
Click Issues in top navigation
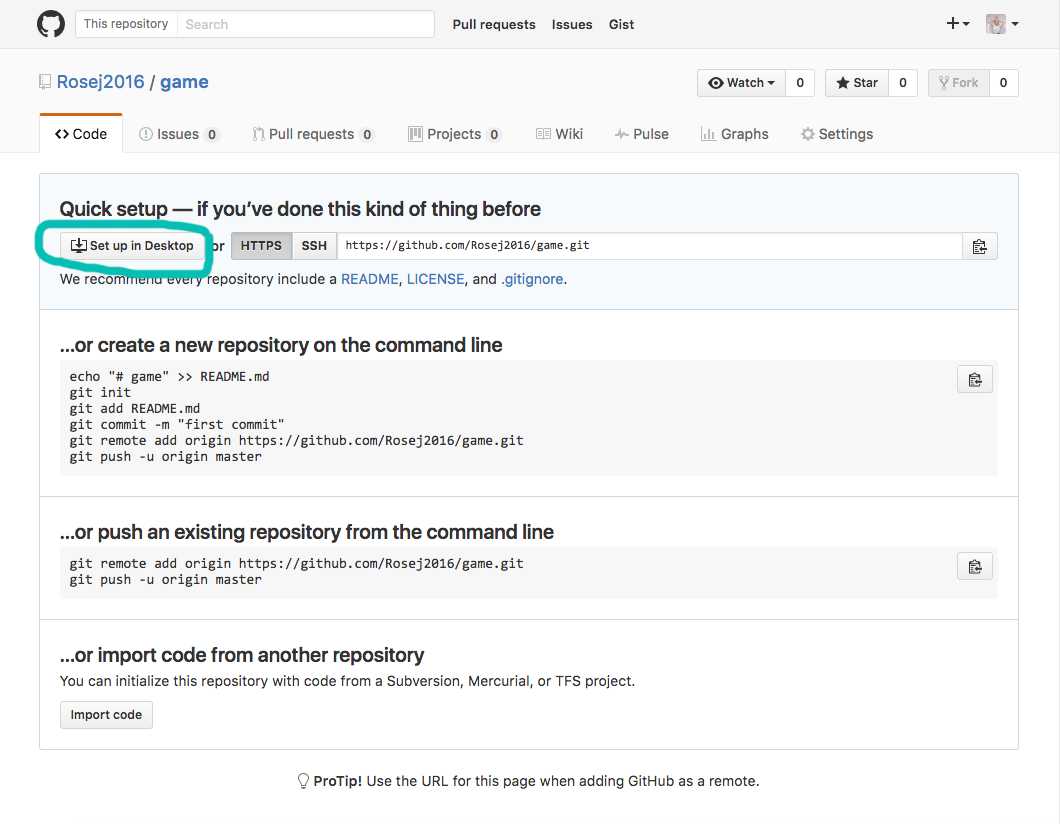click(x=571, y=24)
